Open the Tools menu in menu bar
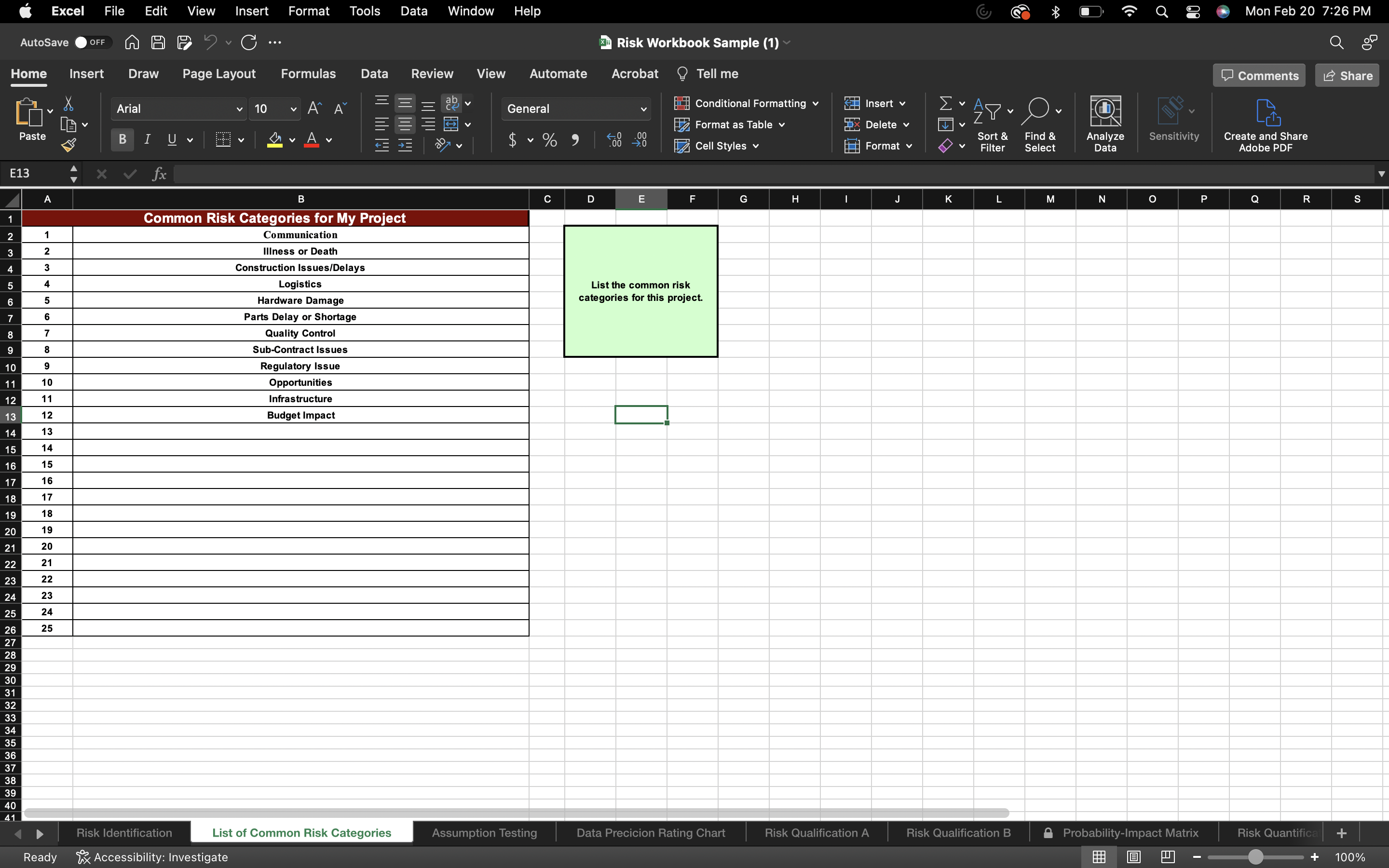Screen dimensions: 1389x868 click(365, 12)
